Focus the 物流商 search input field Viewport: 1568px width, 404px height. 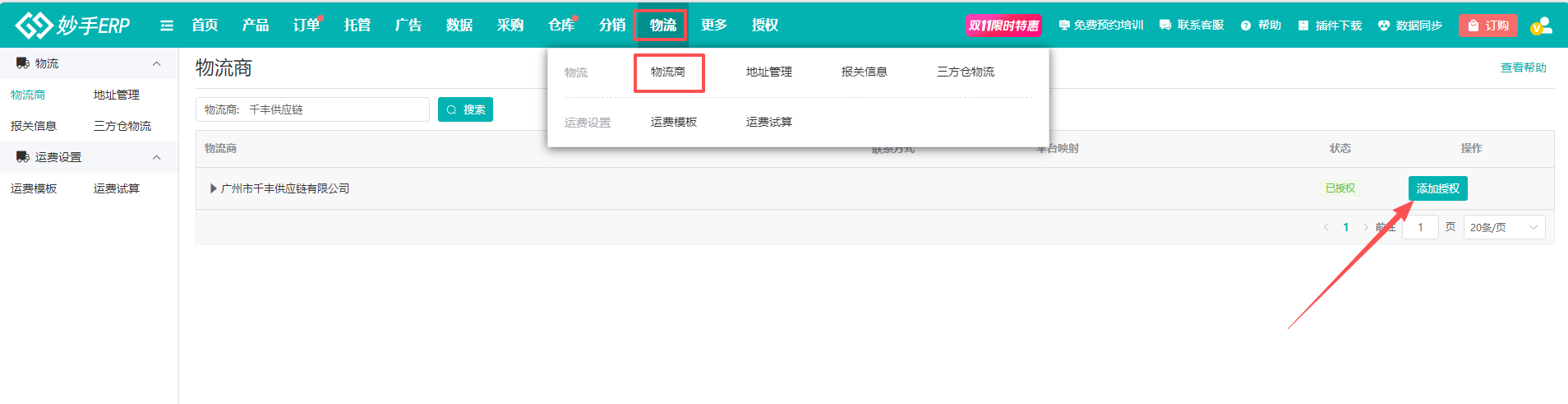point(312,109)
